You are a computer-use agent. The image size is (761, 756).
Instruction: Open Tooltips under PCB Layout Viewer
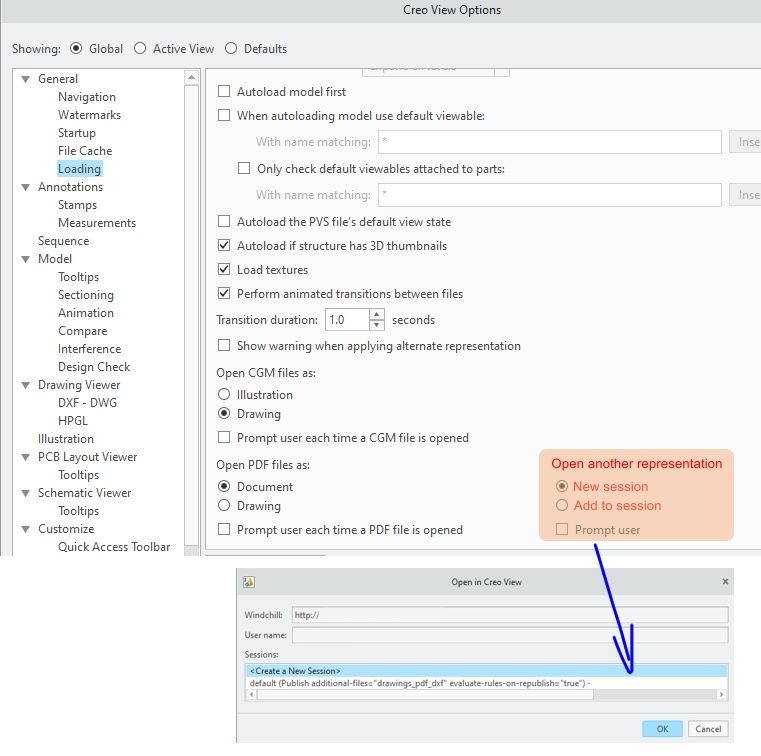click(x=79, y=475)
